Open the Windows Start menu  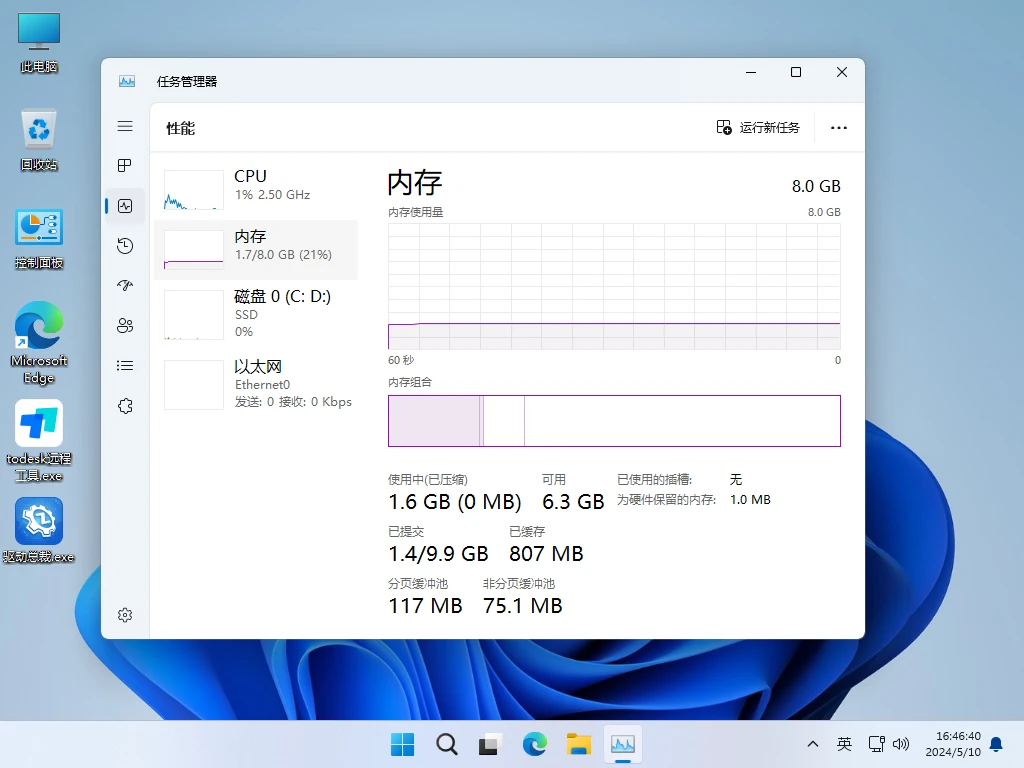click(x=402, y=744)
